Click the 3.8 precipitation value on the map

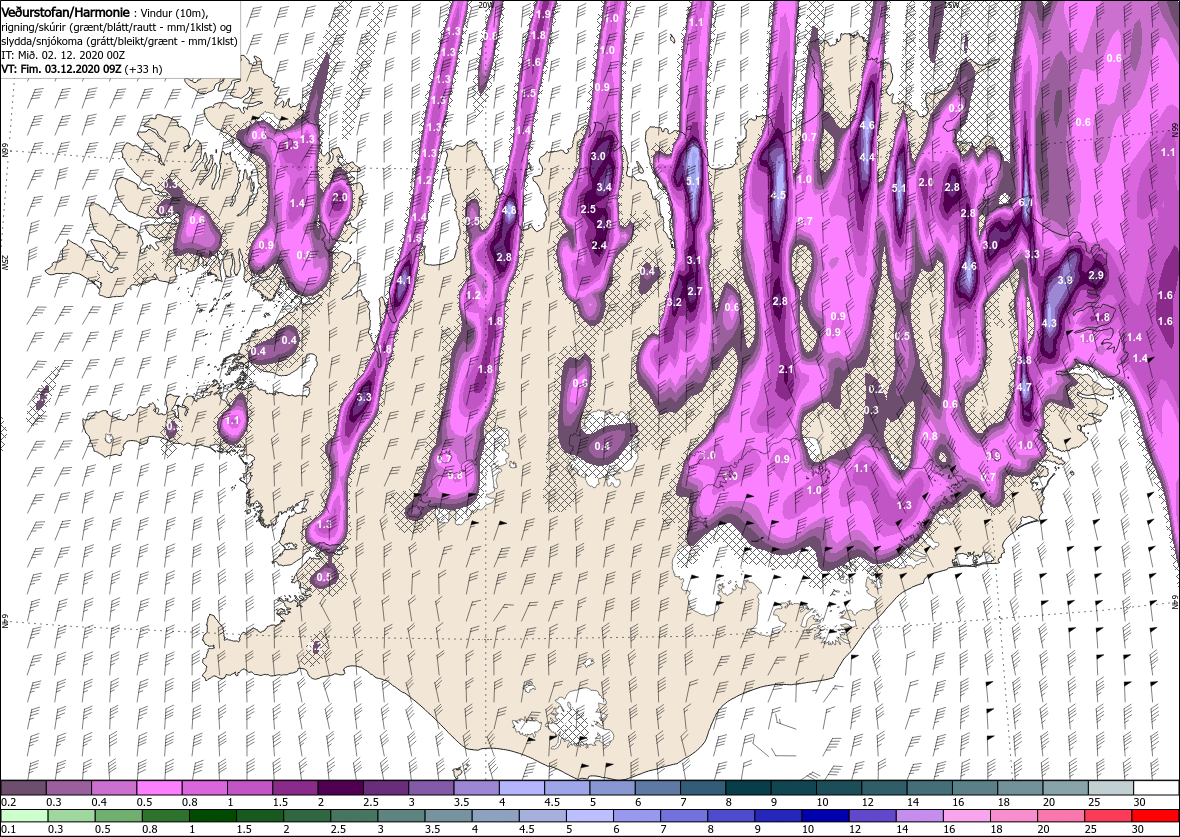click(1024, 360)
